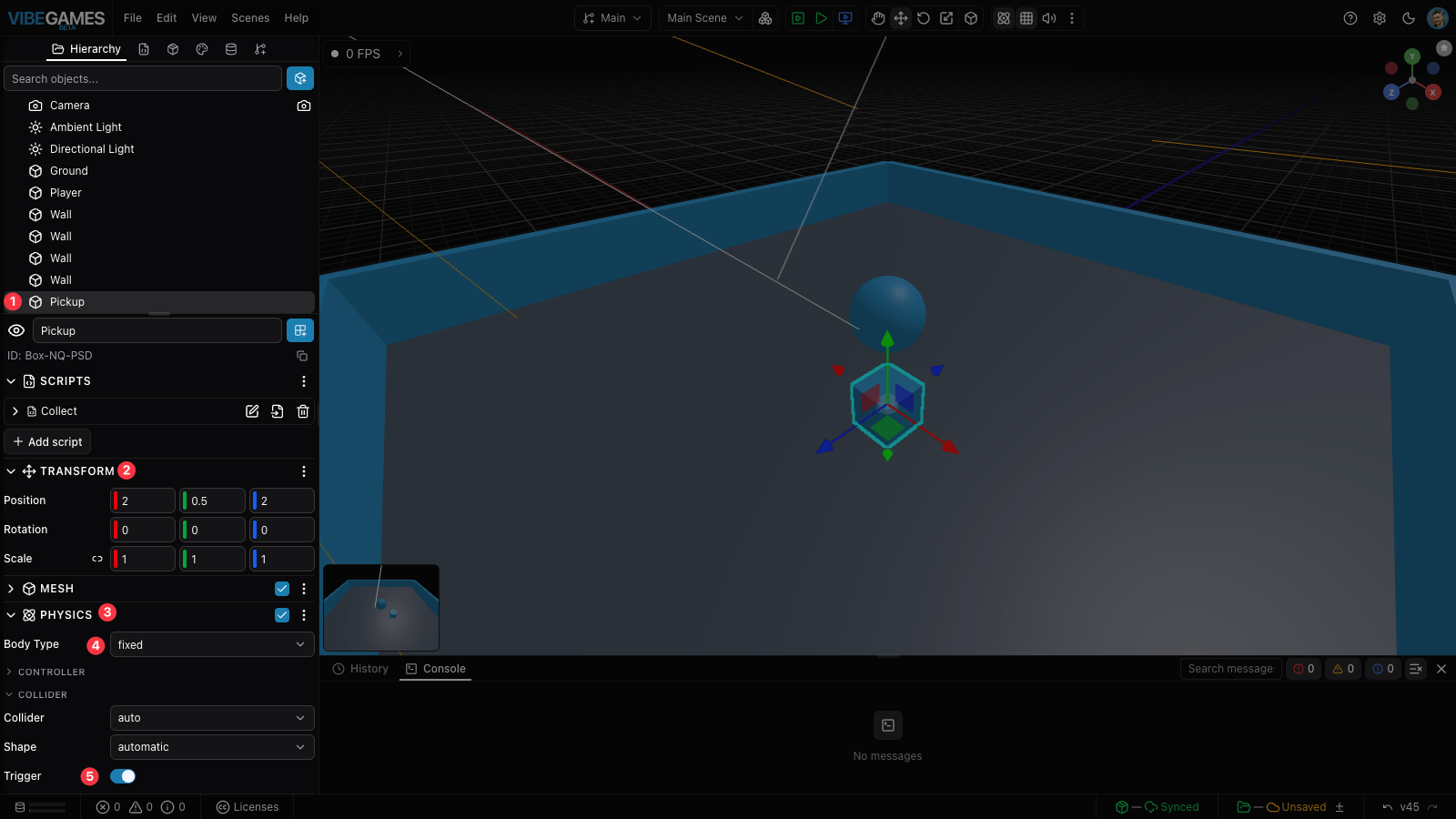Click the three-cubes icon beside Main Scene
This screenshot has width=1456, height=819.
pos(765,18)
